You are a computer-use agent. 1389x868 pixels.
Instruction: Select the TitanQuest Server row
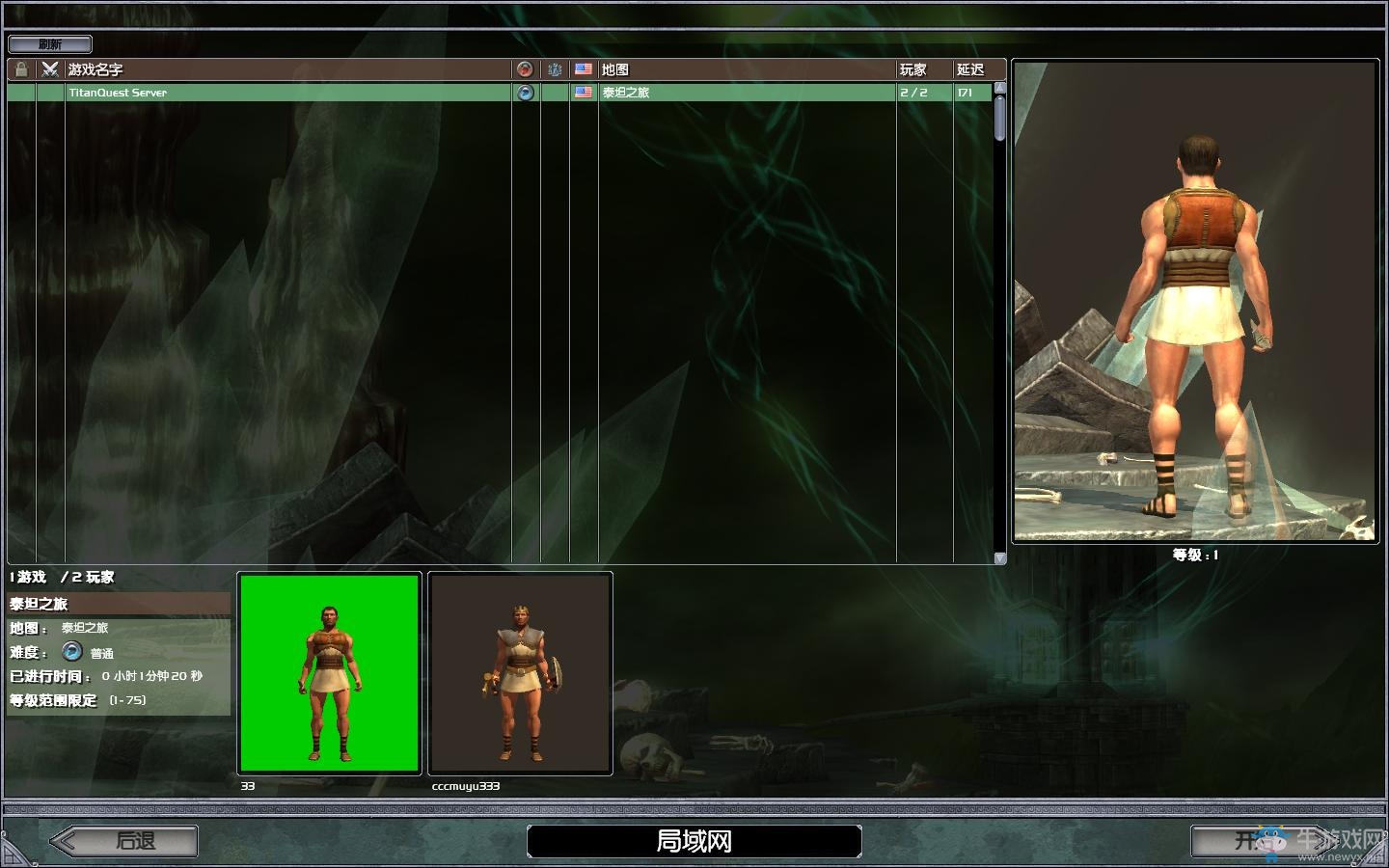point(500,93)
